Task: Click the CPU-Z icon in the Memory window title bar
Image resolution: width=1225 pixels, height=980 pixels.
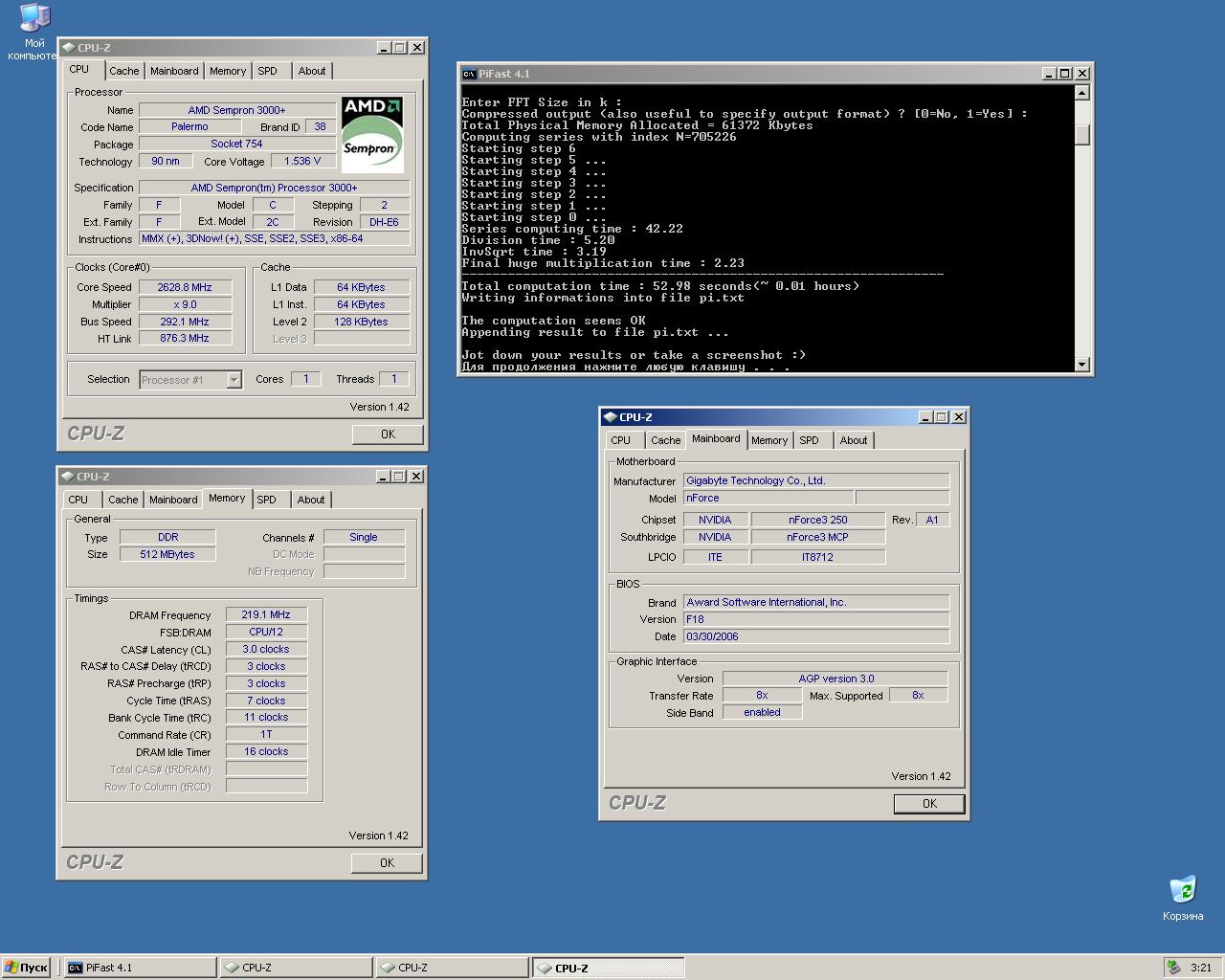Action: click(68, 476)
